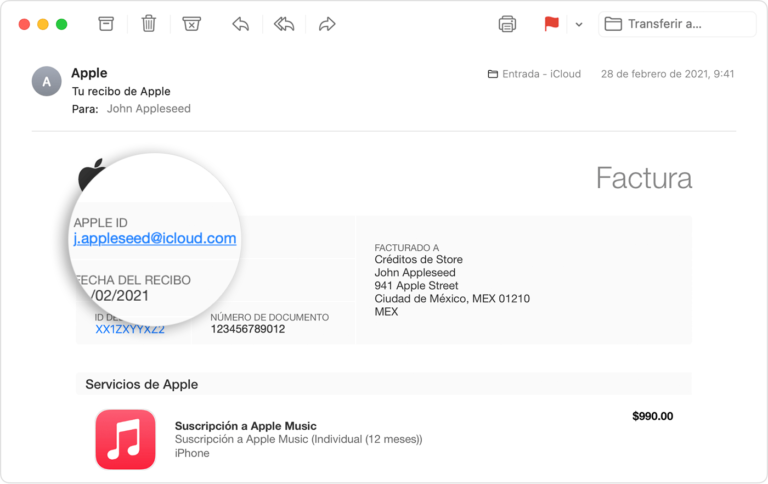
Task: Click the Apple Music app icon
Action: 125,439
